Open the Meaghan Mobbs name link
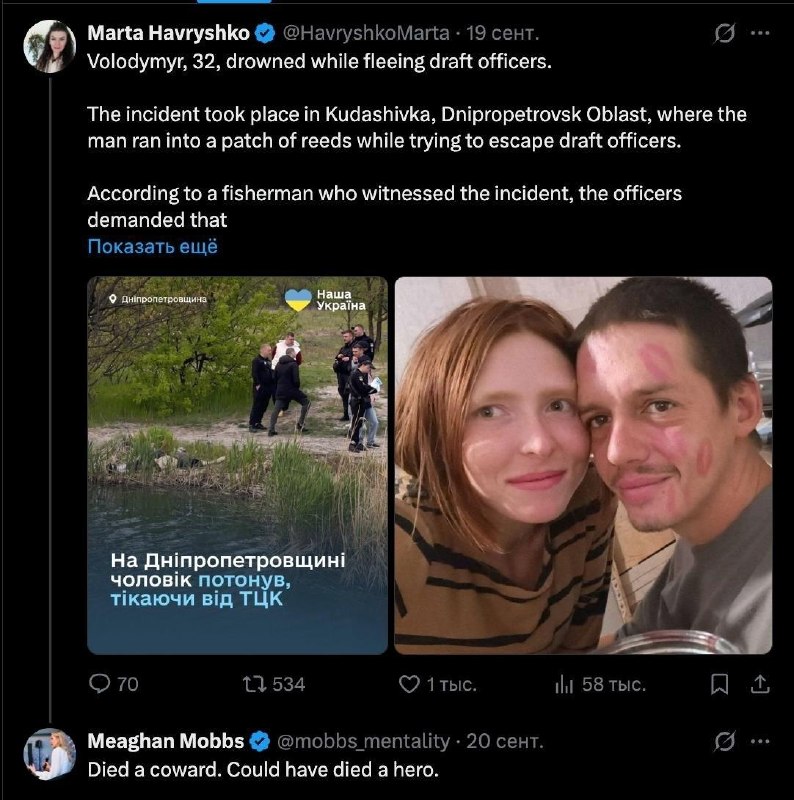This screenshot has height=800, width=794. (x=166, y=741)
